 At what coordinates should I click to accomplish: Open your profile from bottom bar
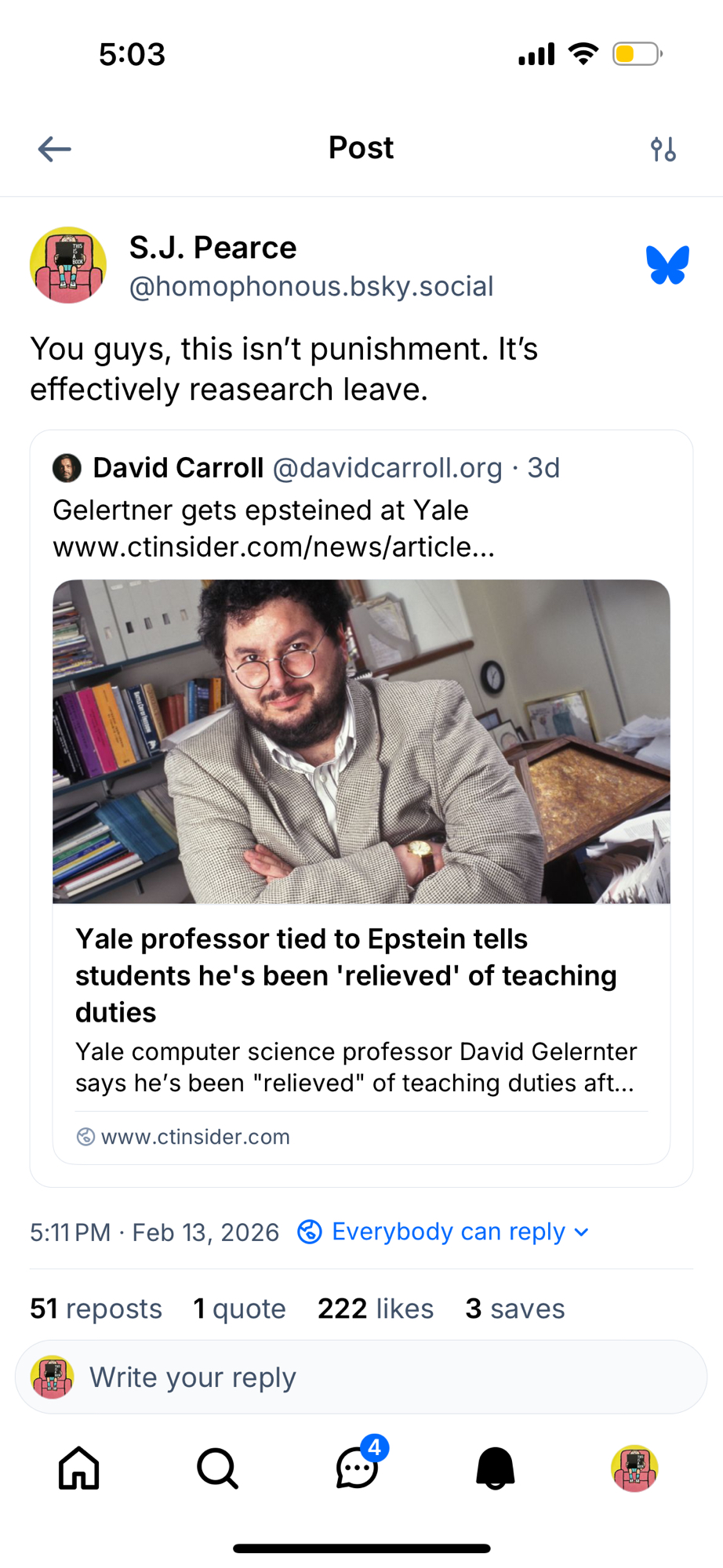(634, 1468)
